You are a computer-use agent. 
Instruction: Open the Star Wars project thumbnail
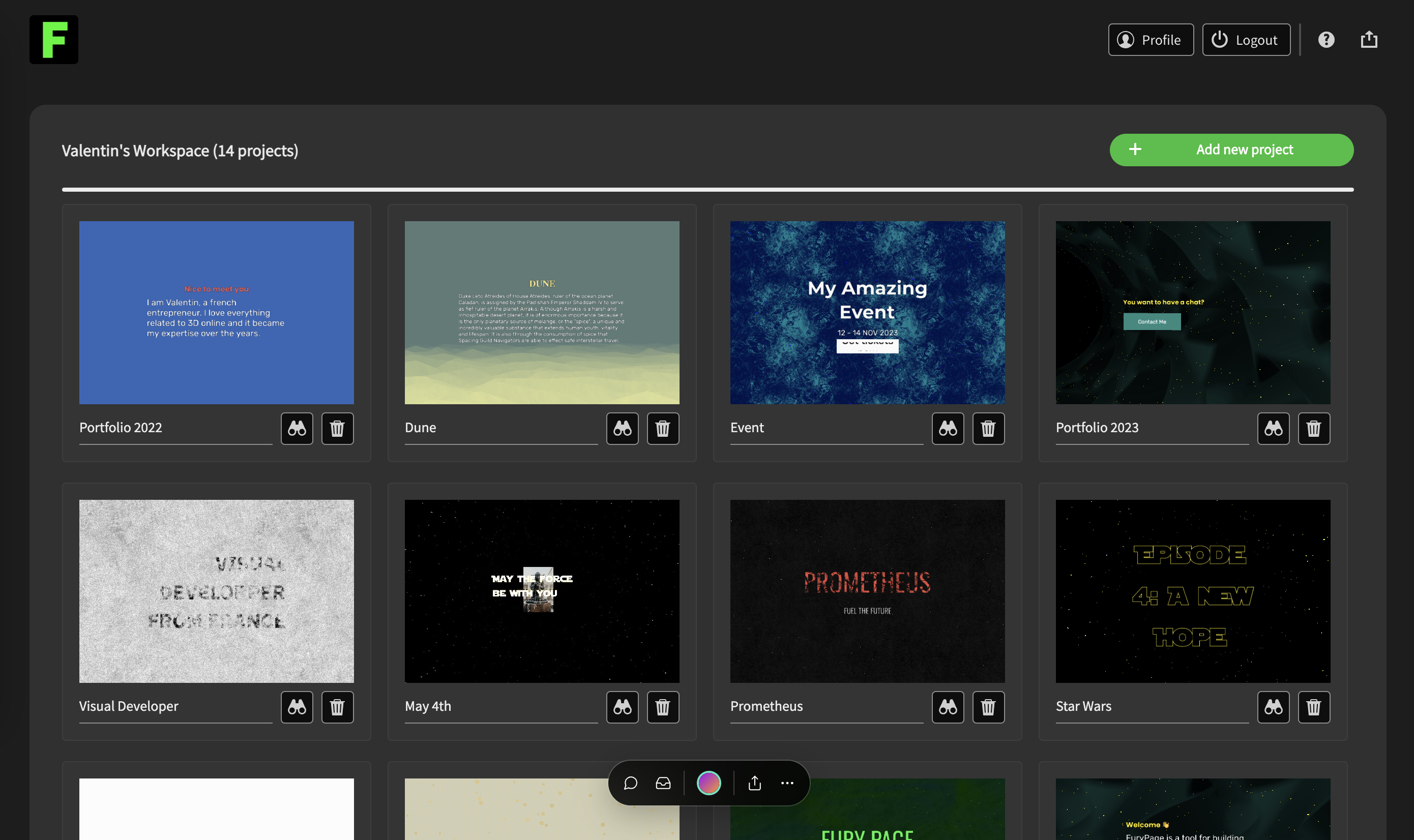pos(1193,591)
